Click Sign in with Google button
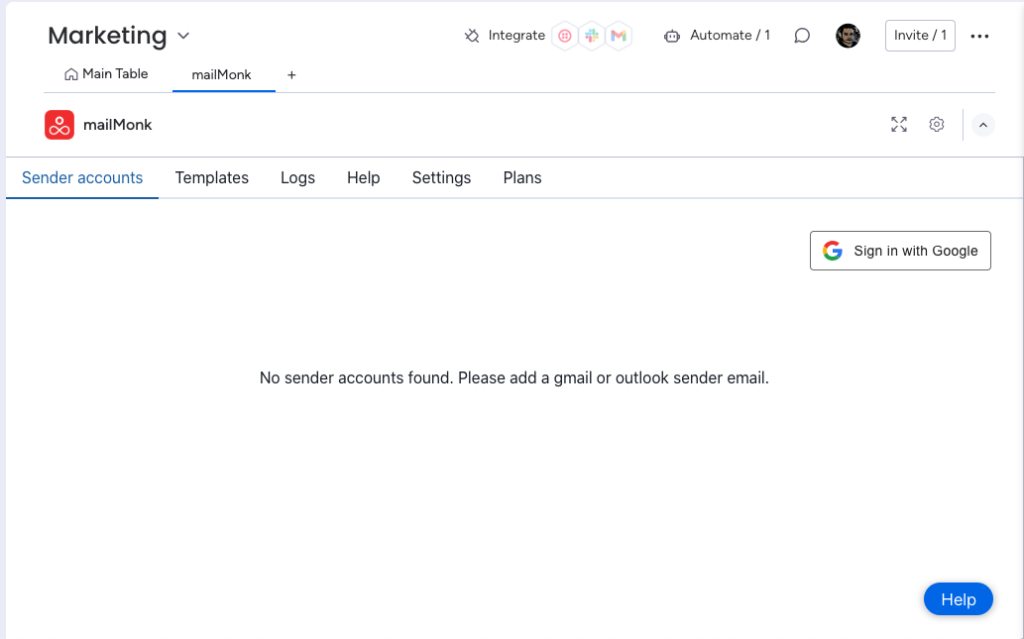This screenshot has height=639, width=1024. tap(900, 250)
